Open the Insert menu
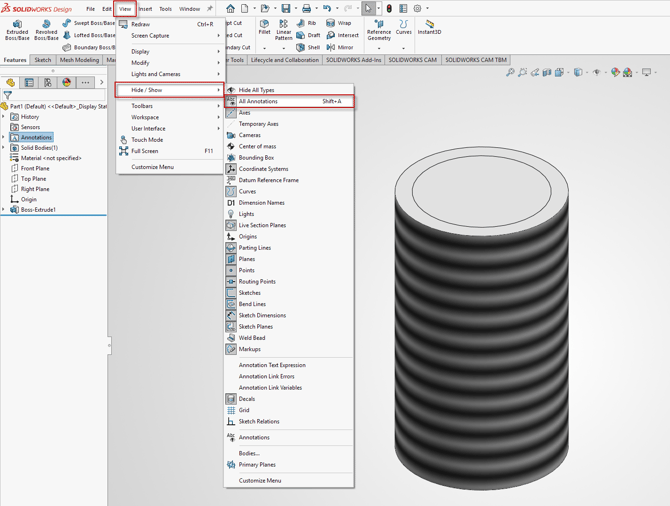Viewport: 670px width, 506px height. click(145, 9)
